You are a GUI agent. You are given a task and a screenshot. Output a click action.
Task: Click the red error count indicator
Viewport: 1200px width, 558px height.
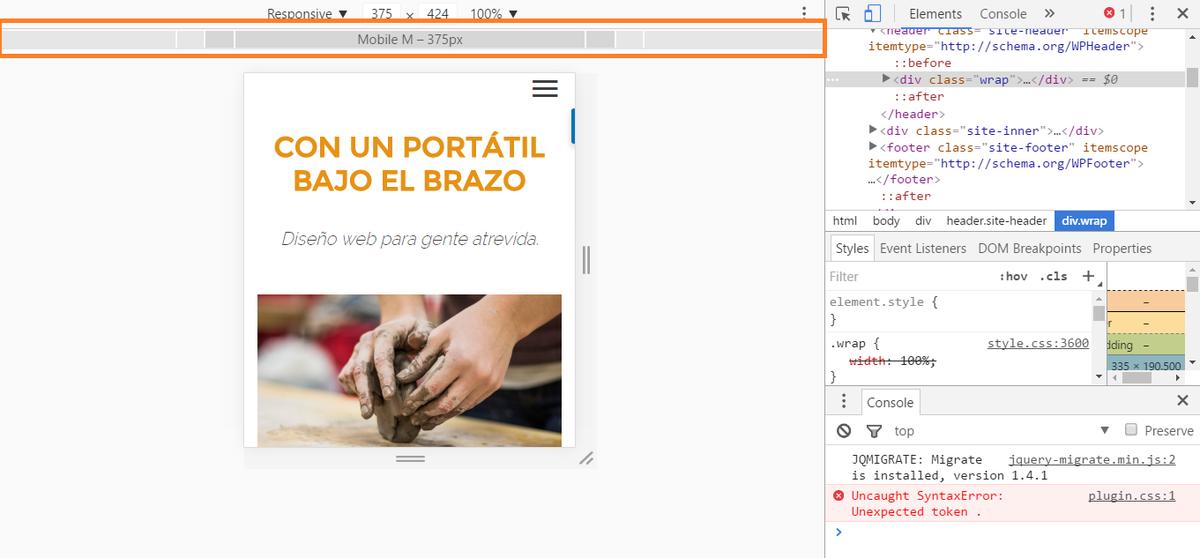tap(1114, 14)
